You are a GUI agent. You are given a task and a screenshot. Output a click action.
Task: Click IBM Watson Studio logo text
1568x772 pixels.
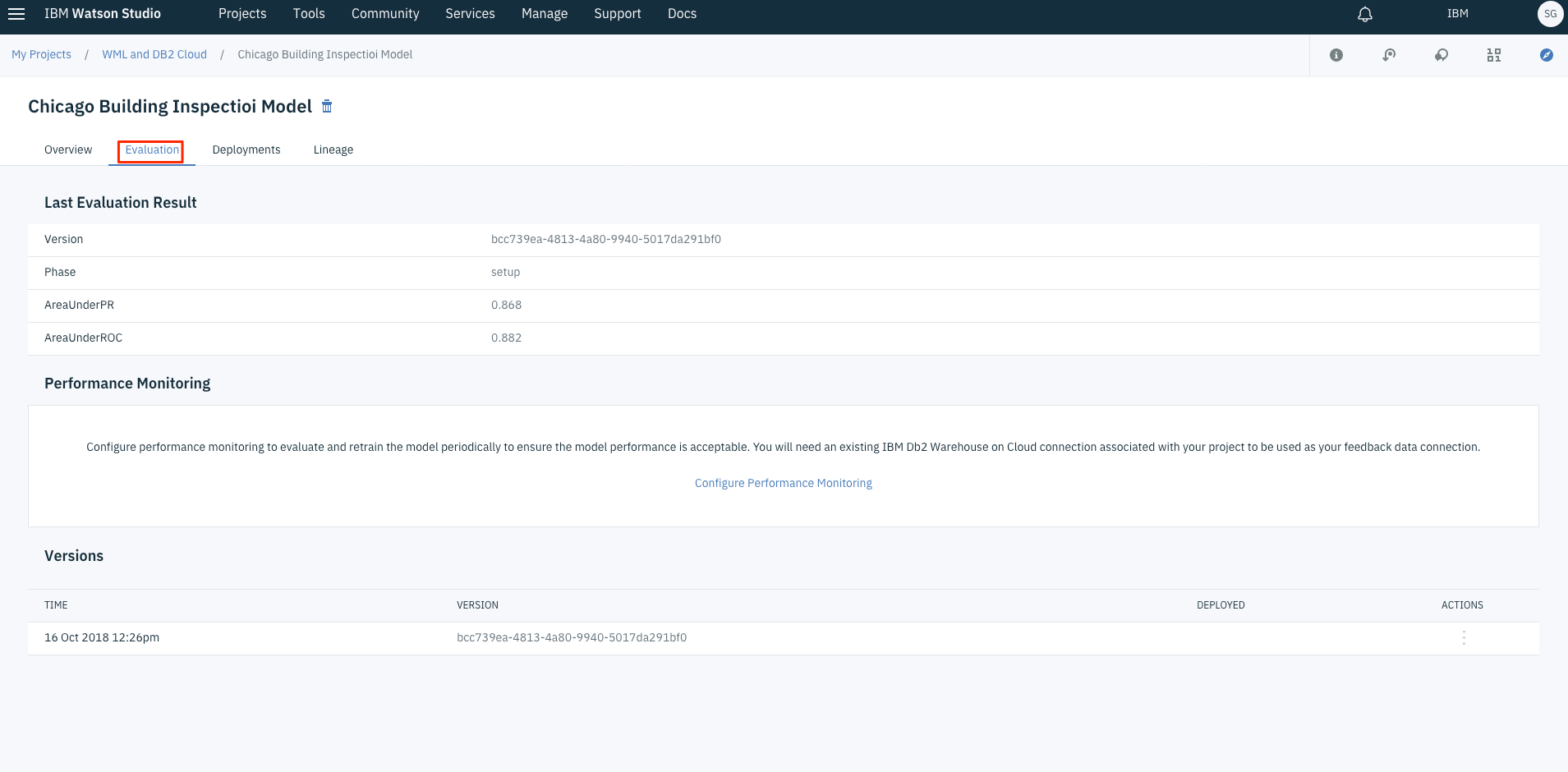[x=103, y=14]
